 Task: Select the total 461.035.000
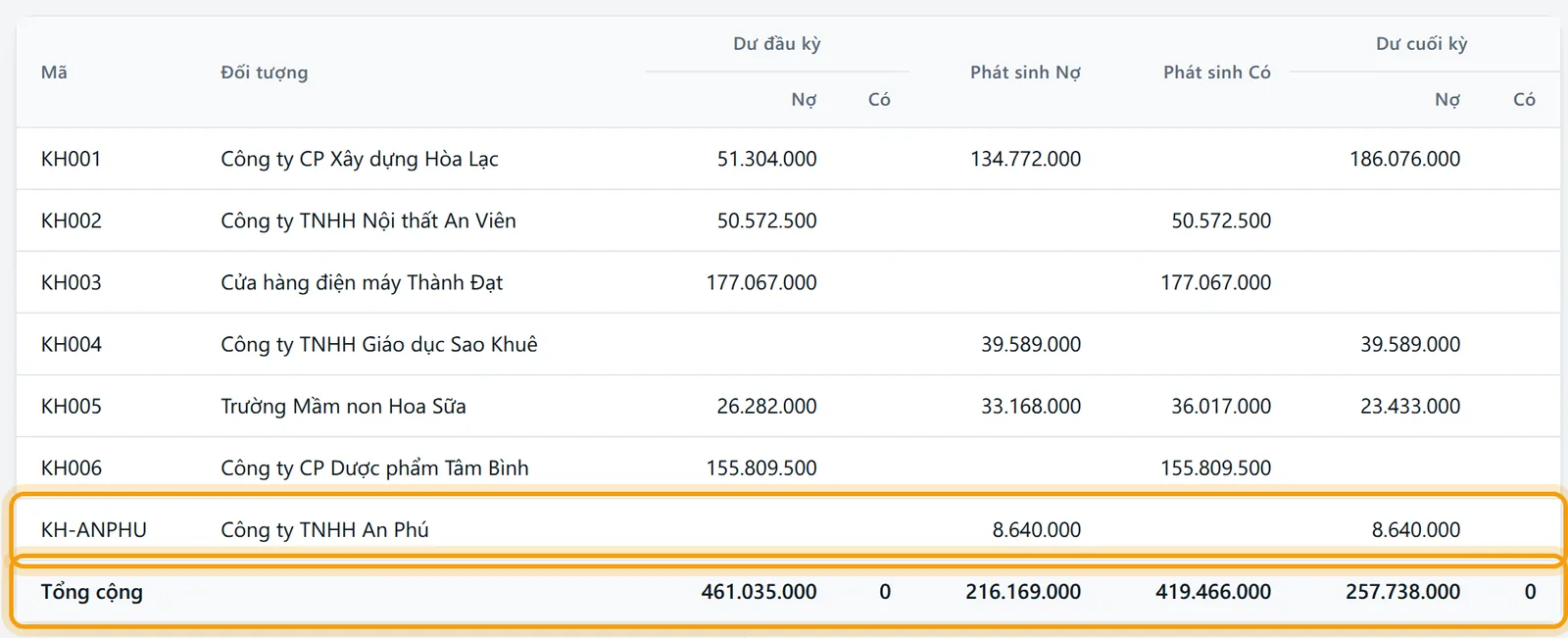tap(759, 592)
